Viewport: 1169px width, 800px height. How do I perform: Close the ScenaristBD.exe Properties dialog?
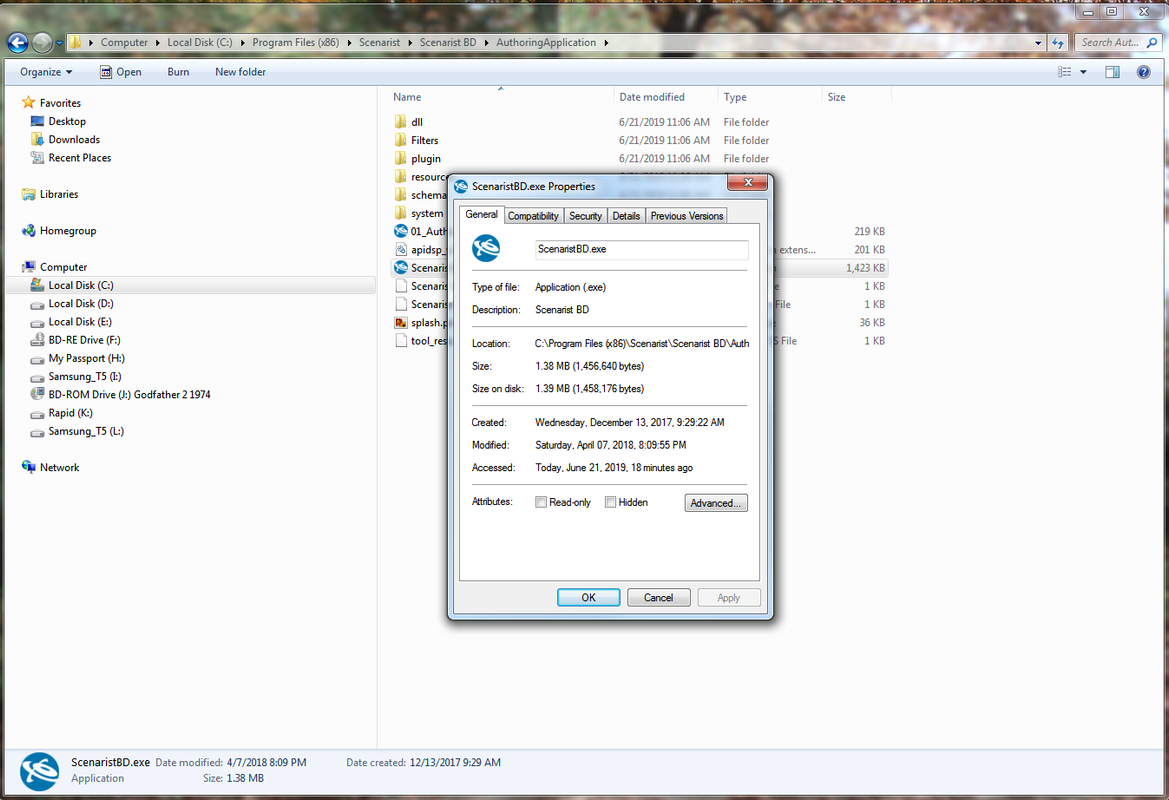pyautogui.click(x=748, y=183)
